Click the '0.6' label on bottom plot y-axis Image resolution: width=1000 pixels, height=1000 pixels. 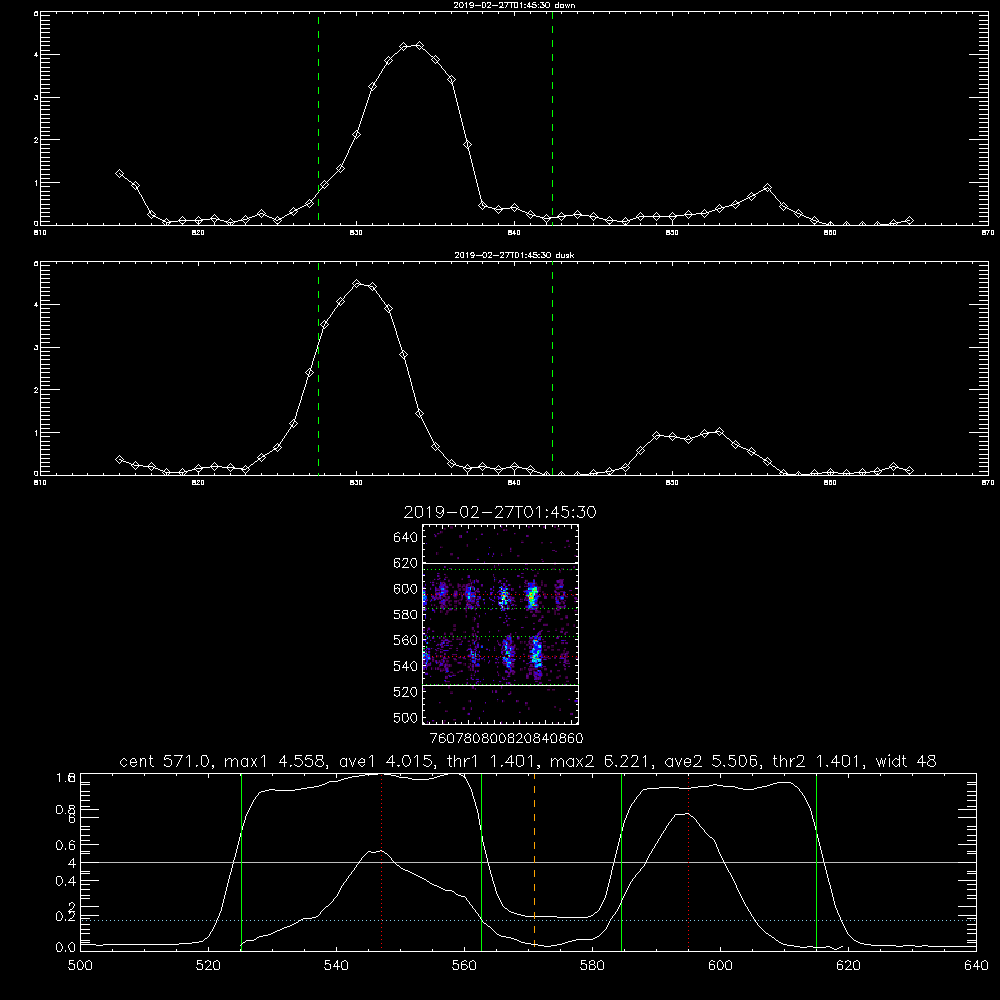66,845
